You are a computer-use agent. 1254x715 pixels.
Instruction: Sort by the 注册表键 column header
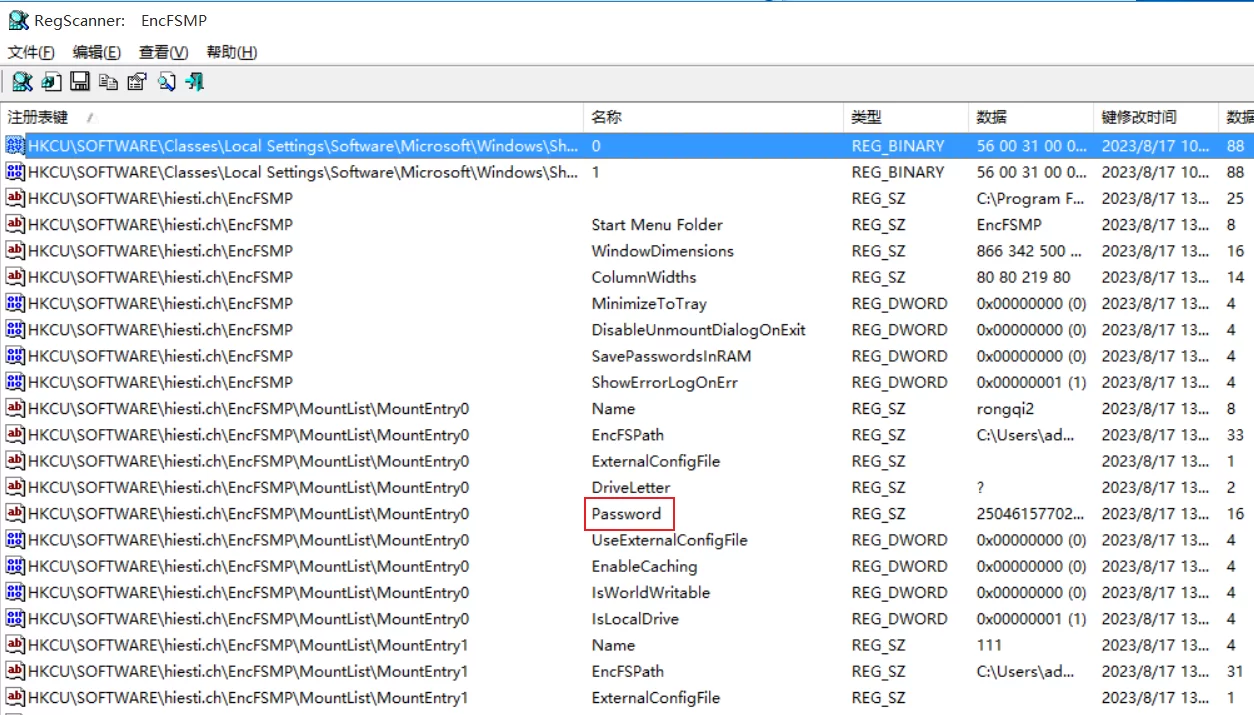38,117
